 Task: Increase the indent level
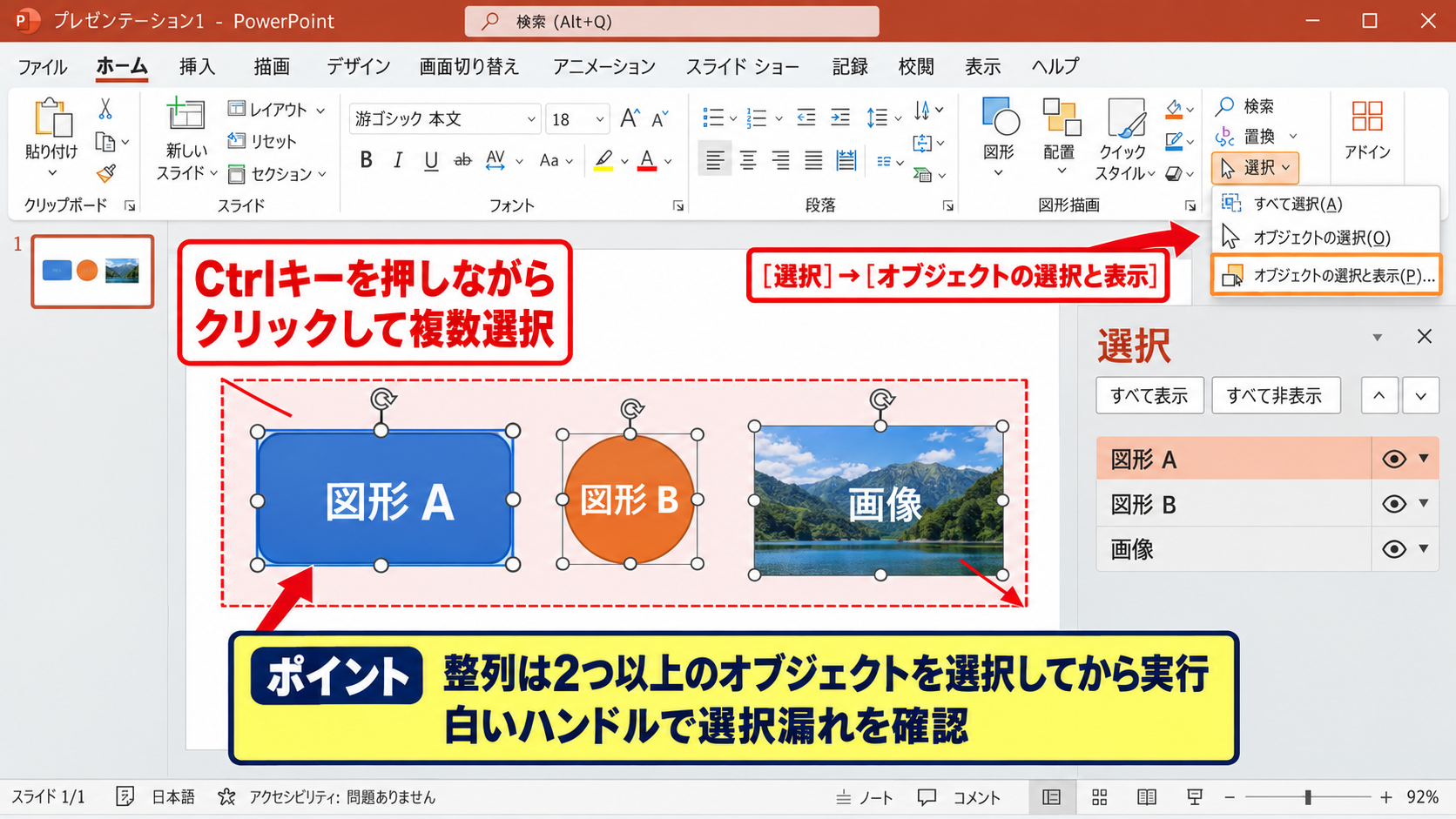tap(840, 117)
